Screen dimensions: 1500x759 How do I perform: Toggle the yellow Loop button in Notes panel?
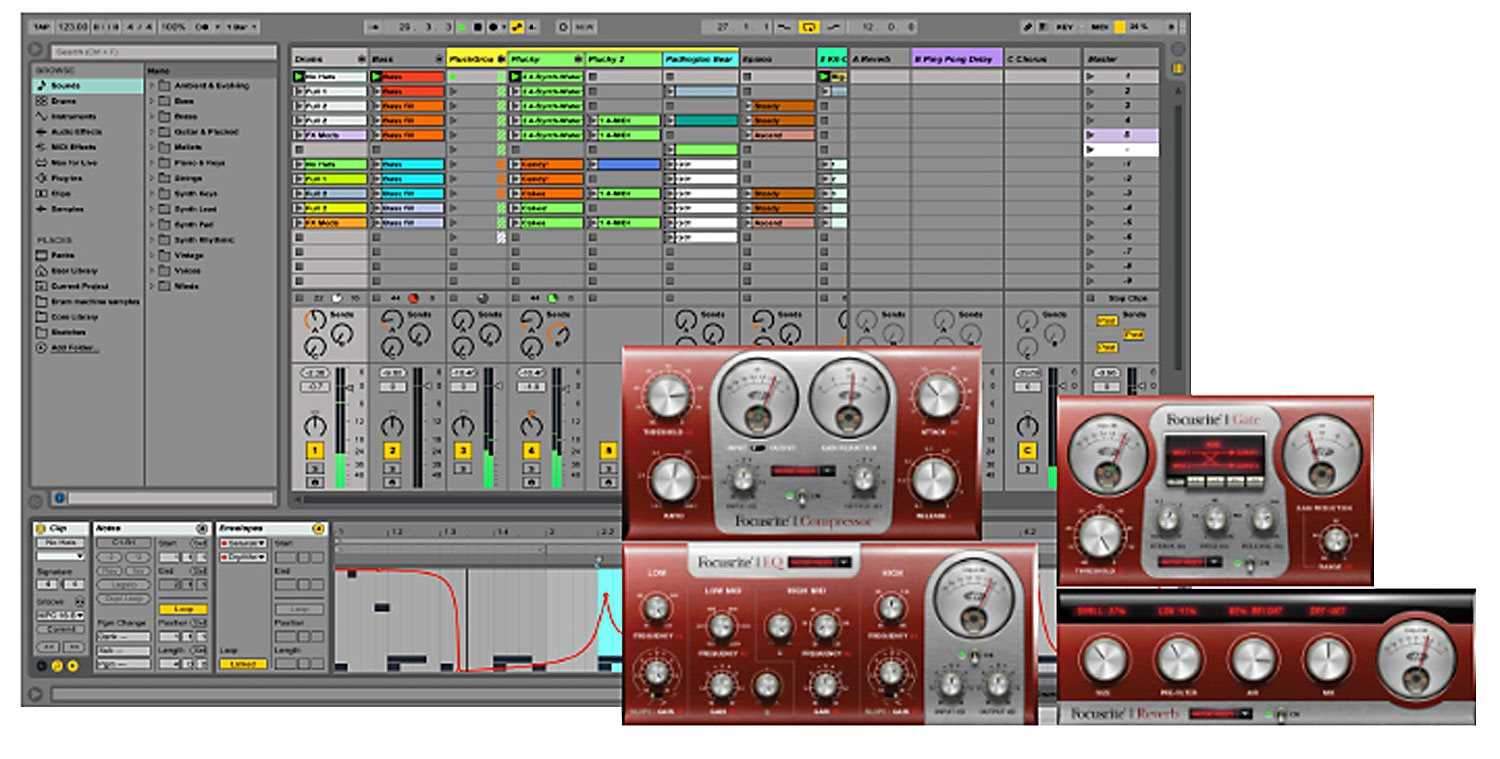183,608
